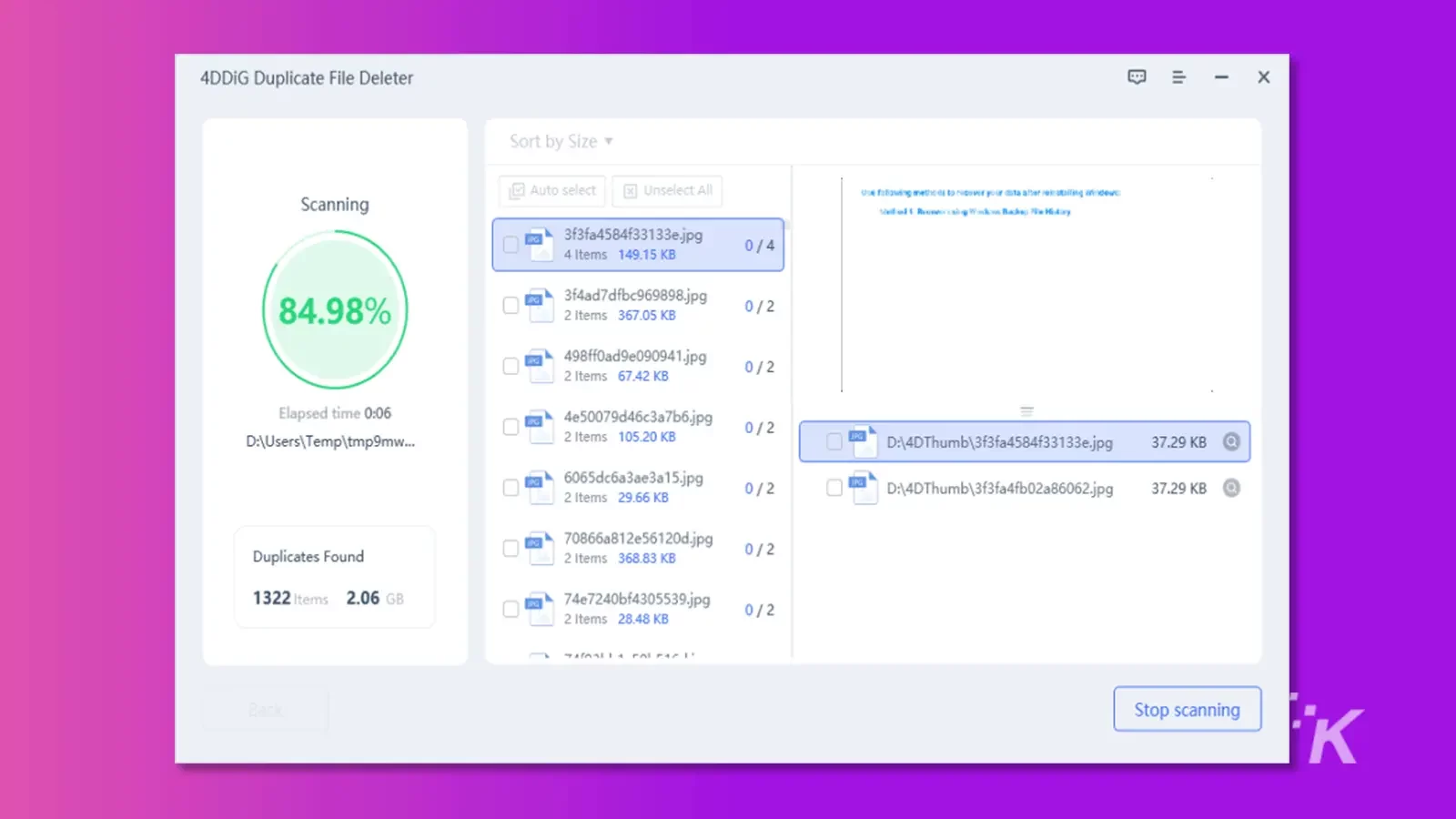This screenshot has width=1456, height=819.
Task: Check D:\4DThumb\3f3fa4fb02a86062.jpg file checkbox
Action: click(x=834, y=488)
